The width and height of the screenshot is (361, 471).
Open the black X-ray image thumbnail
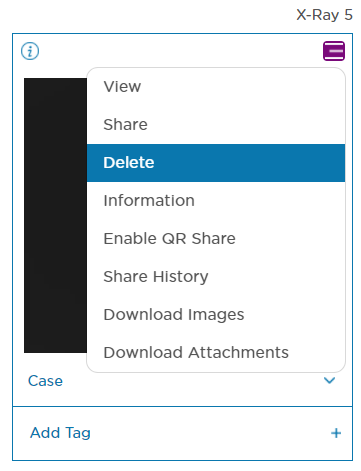click(x=55, y=215)
